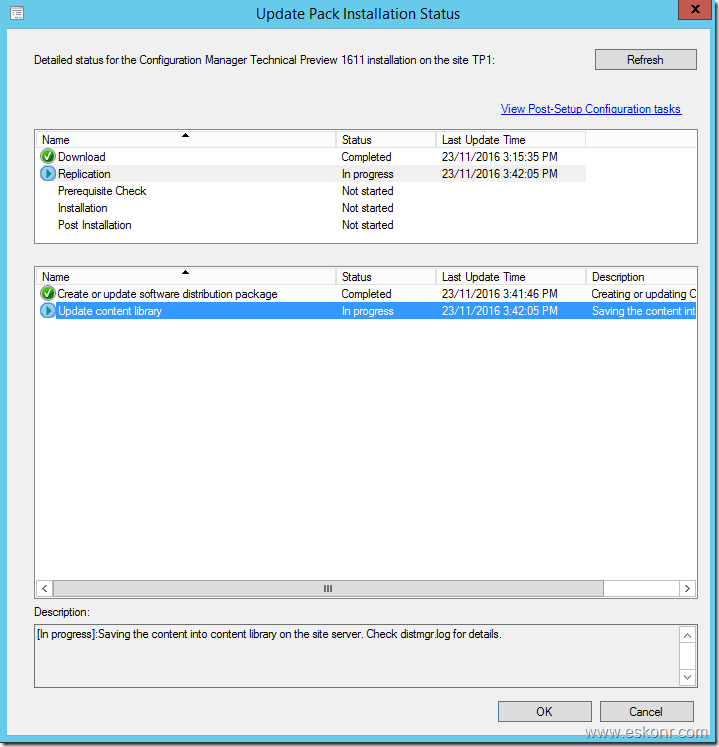The image size is (719, 747).
Task: Sort bottom list by Status column header
Action: [386, 277]
